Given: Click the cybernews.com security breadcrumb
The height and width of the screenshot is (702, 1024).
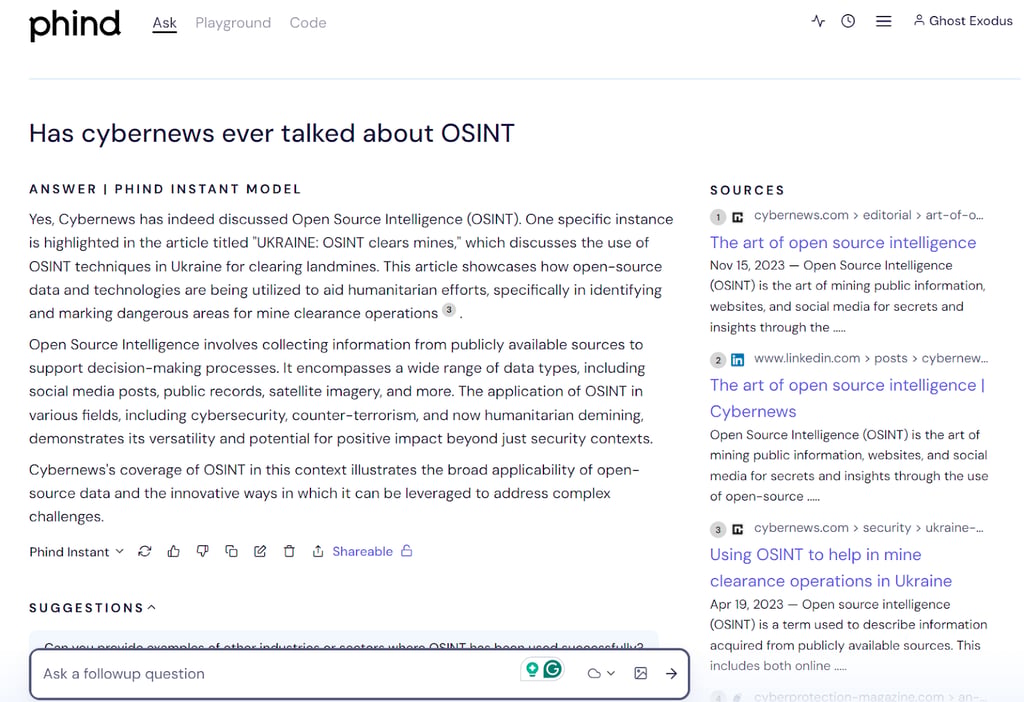Looking at the screenshot, I should click(x=869, y=528).
